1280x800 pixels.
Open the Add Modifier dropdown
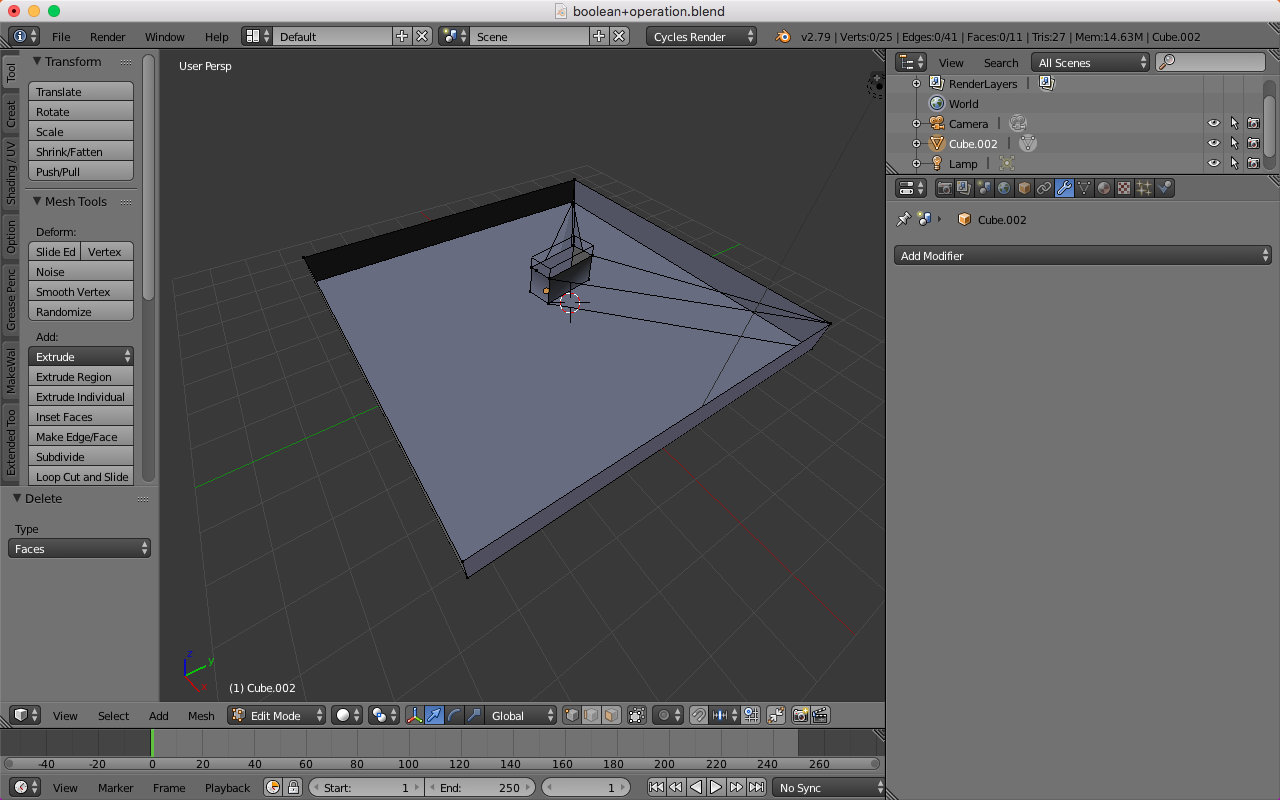(1082, 256)
